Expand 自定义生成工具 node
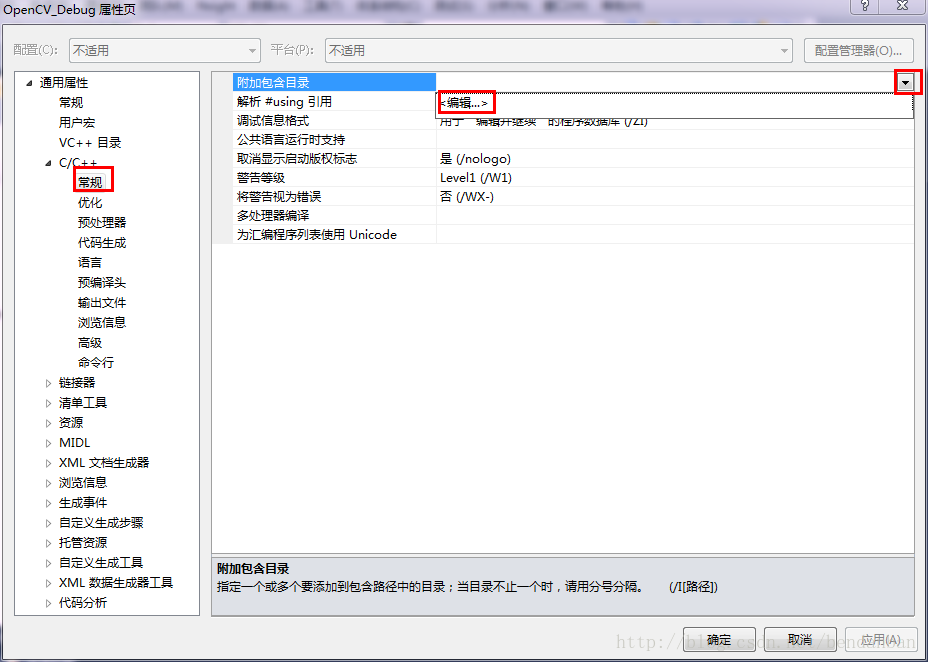 pyautogui.click(x=49, y=563)
